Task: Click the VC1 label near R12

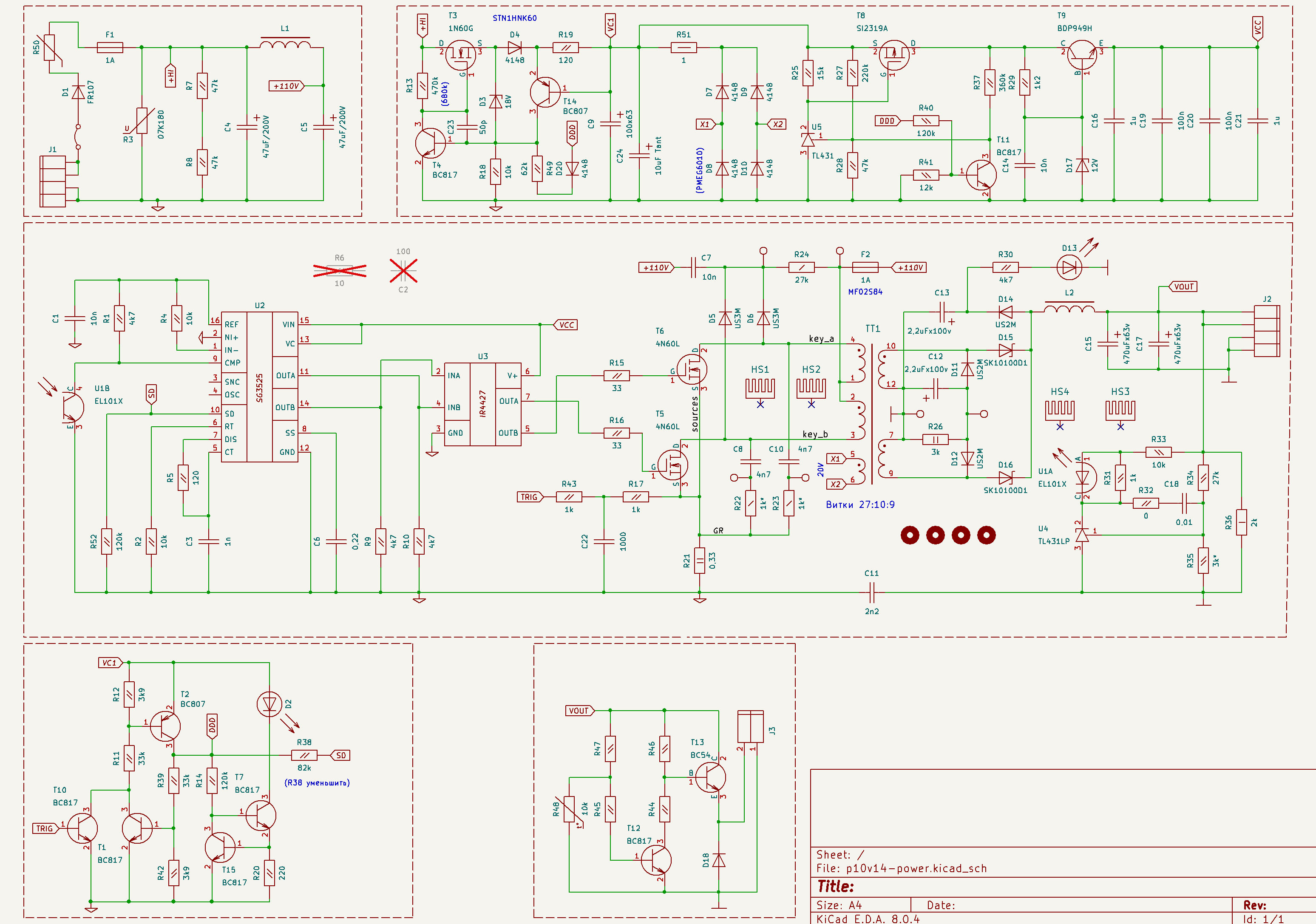Action: point(110,662)
